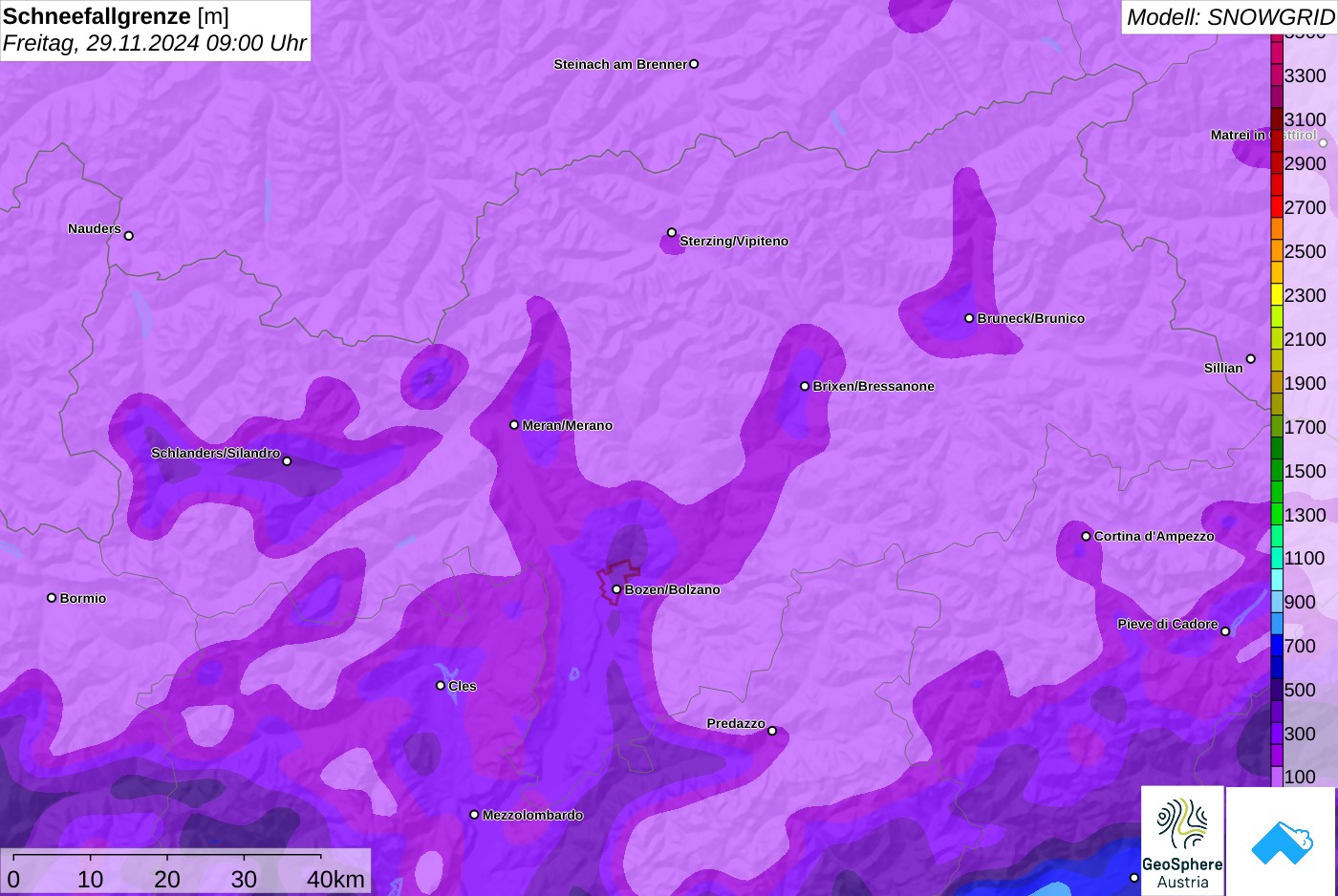Select the "Brixen/Bressanone" label text

(x=874, y=386)
